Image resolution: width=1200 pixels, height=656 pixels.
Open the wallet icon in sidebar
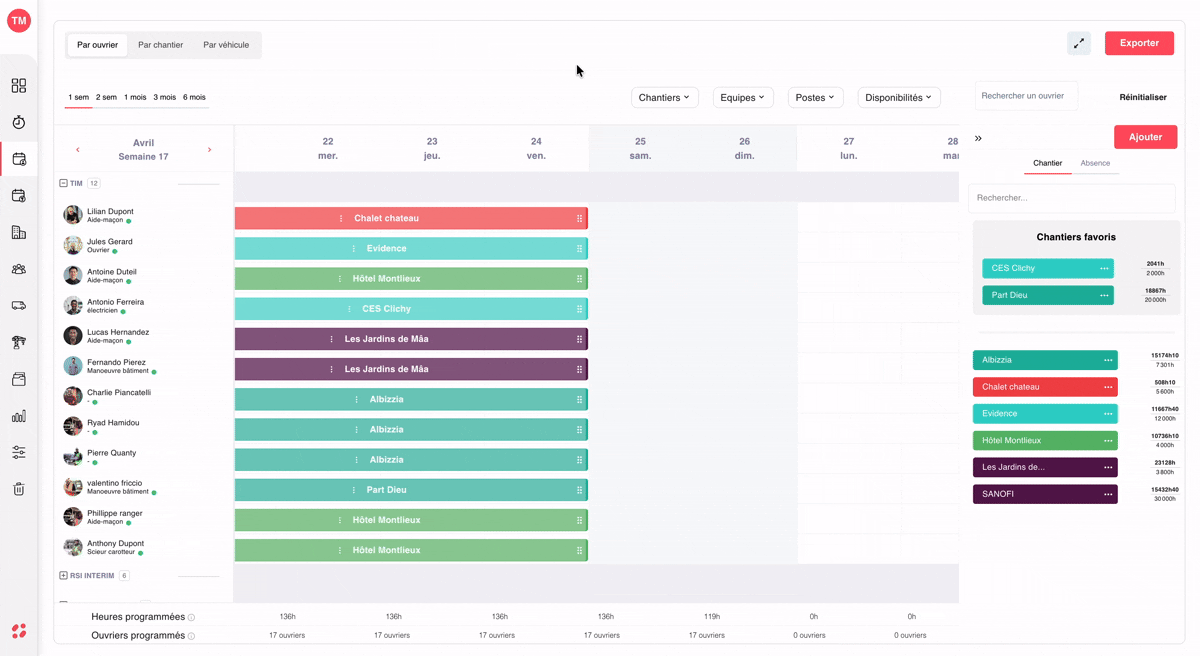click(x=19, y=379)
